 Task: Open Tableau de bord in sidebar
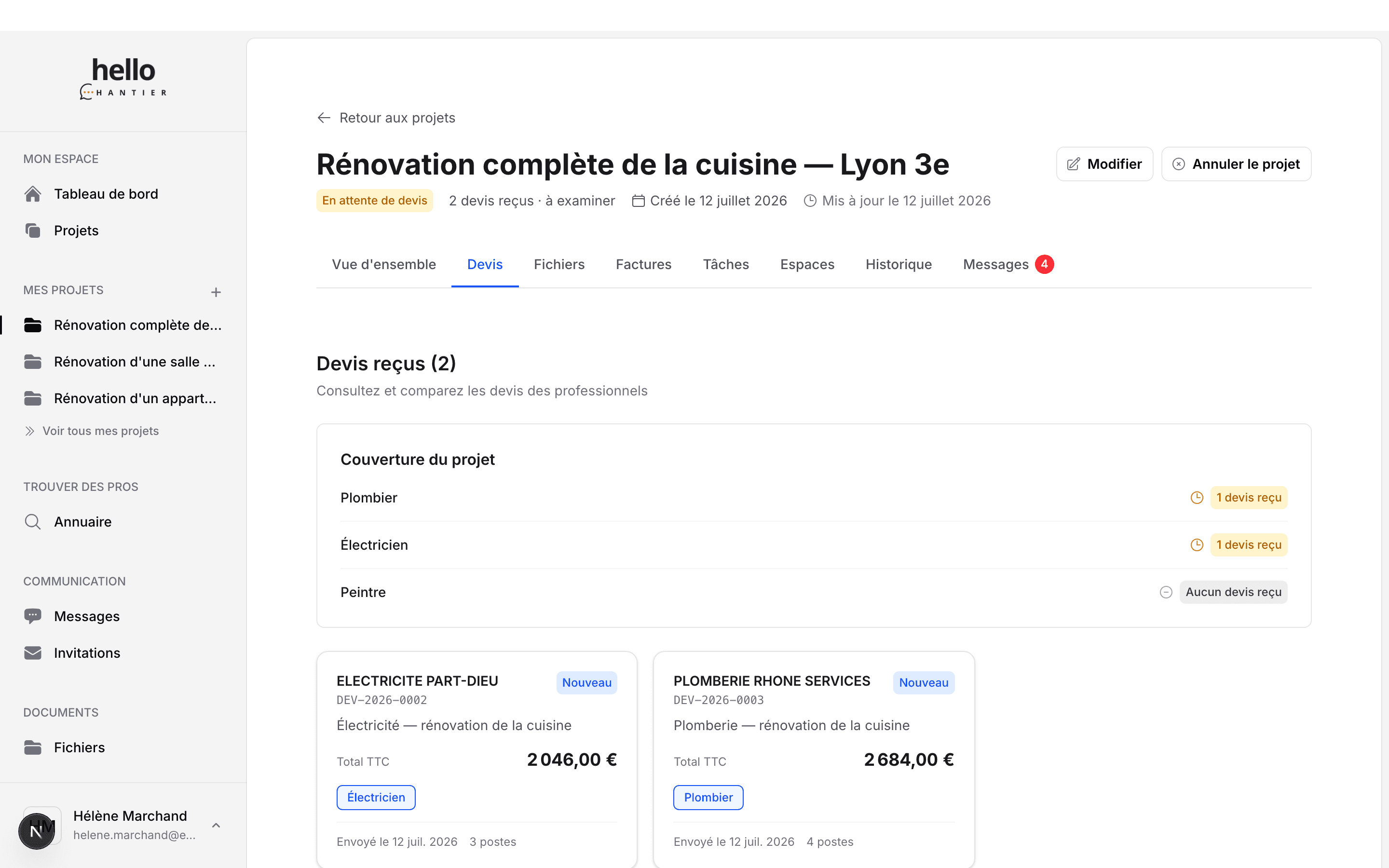point(123,194)
